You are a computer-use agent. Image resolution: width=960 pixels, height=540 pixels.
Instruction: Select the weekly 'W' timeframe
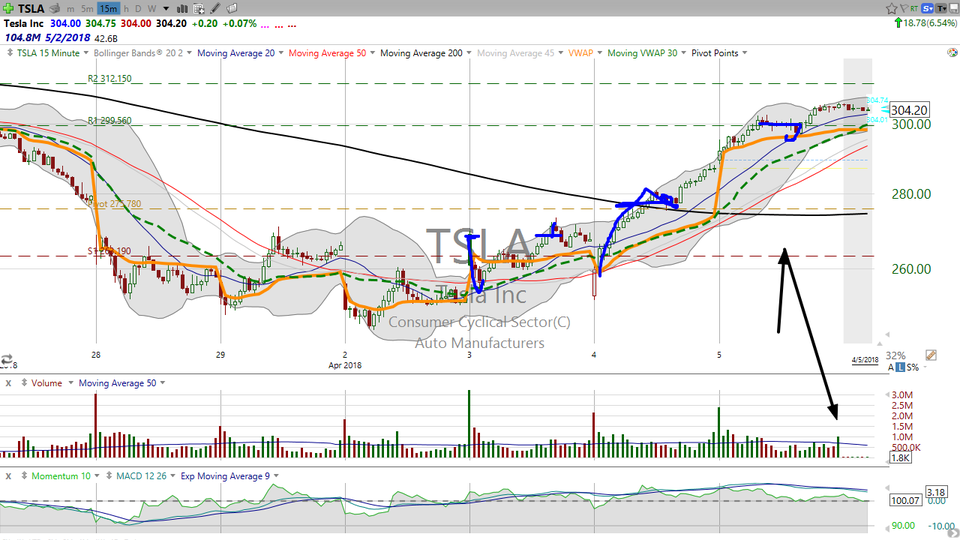[151, 9]
